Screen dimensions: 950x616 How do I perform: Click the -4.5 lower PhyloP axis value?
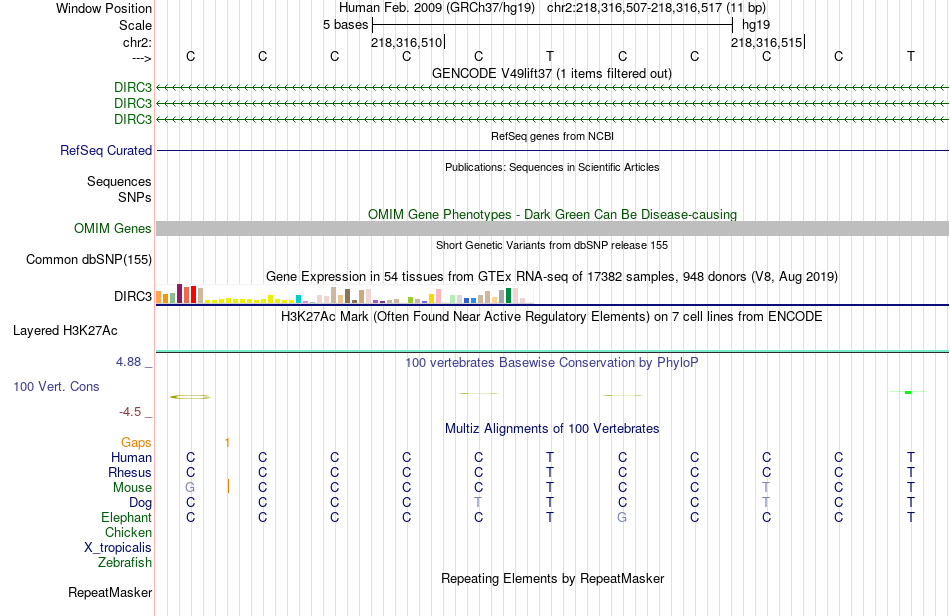tap(130, 412)
